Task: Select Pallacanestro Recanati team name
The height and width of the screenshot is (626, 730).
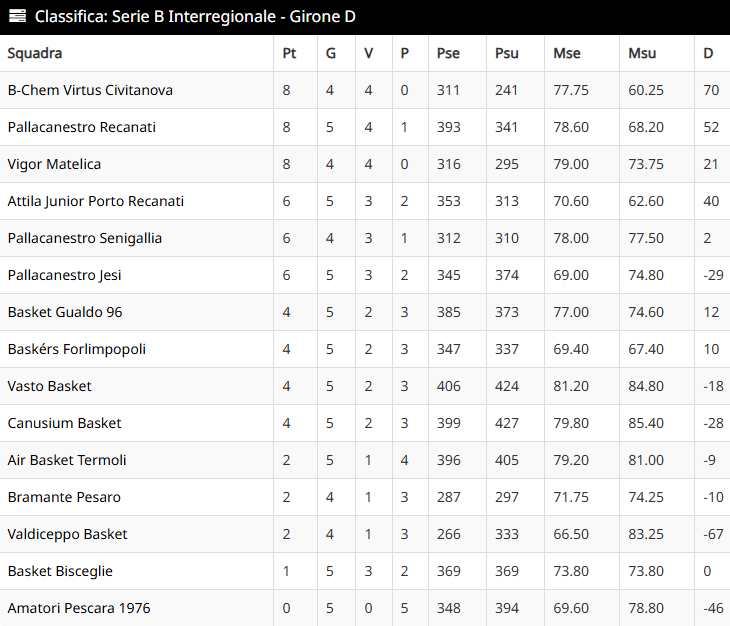Action: (x=82, y=127)
